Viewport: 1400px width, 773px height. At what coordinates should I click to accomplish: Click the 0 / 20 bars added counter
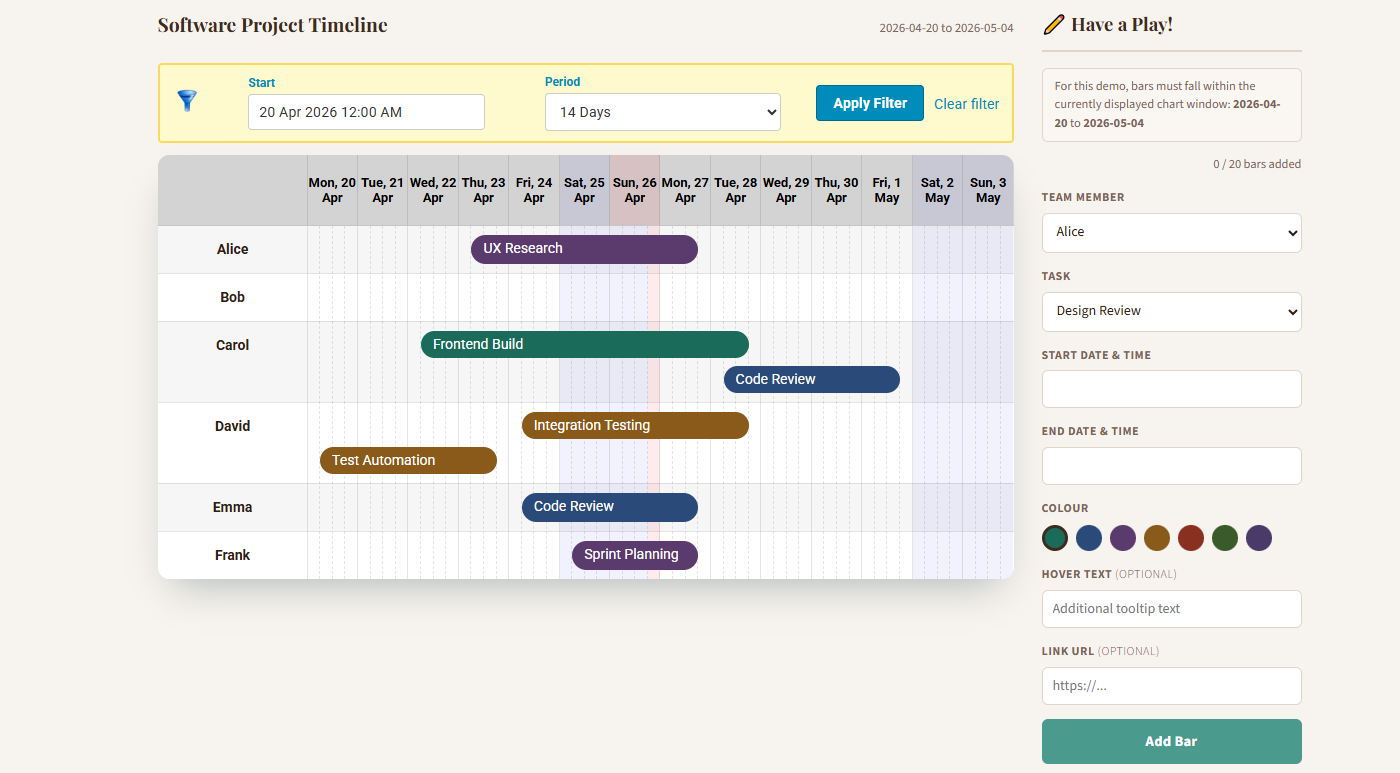1257,164
